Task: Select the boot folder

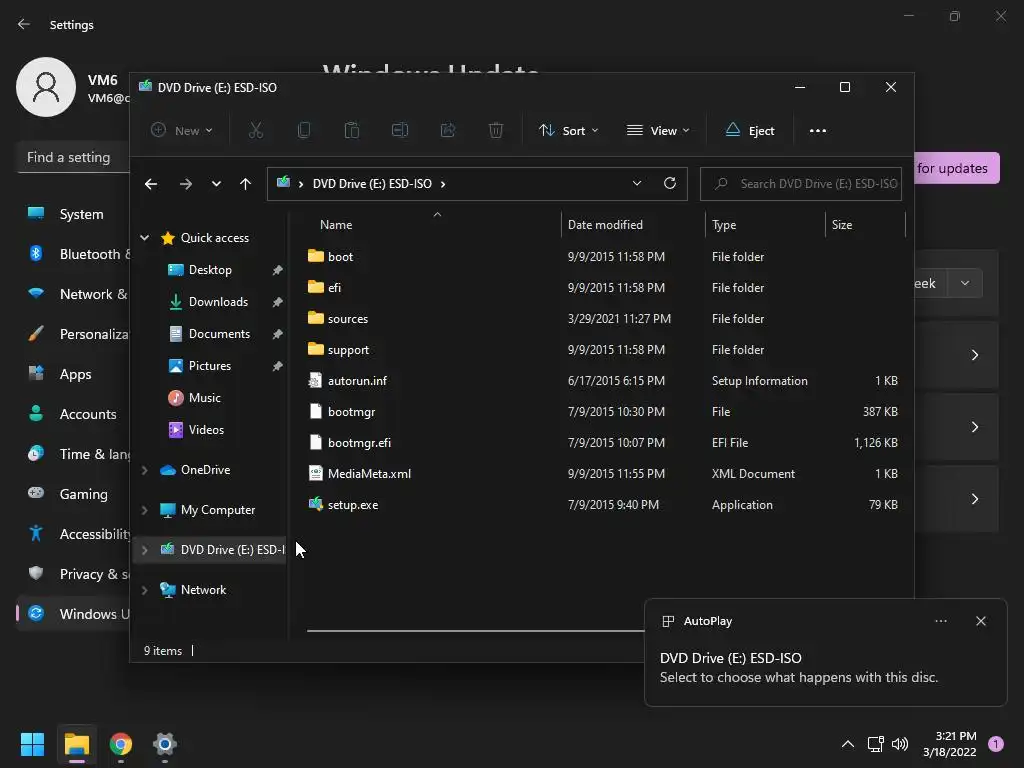Action: tap(340, 257)
